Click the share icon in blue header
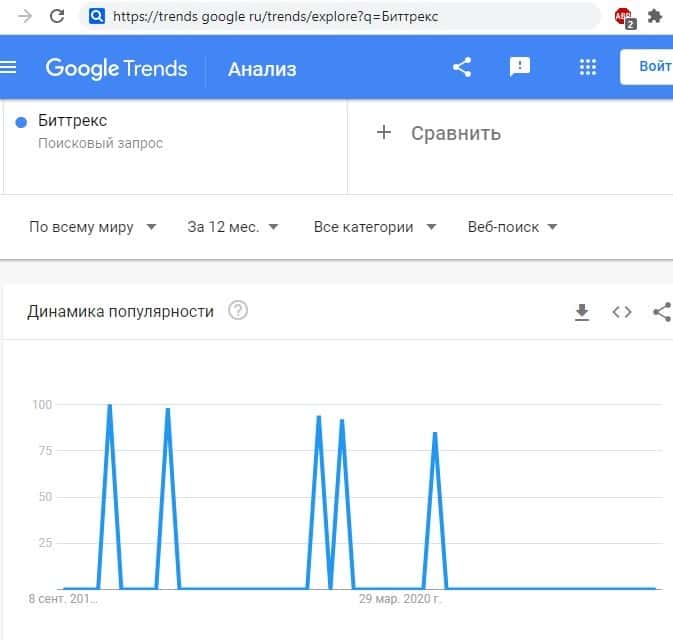Viewport: 673px width, 640px height. pyautogui.click(x=462, y=67)
